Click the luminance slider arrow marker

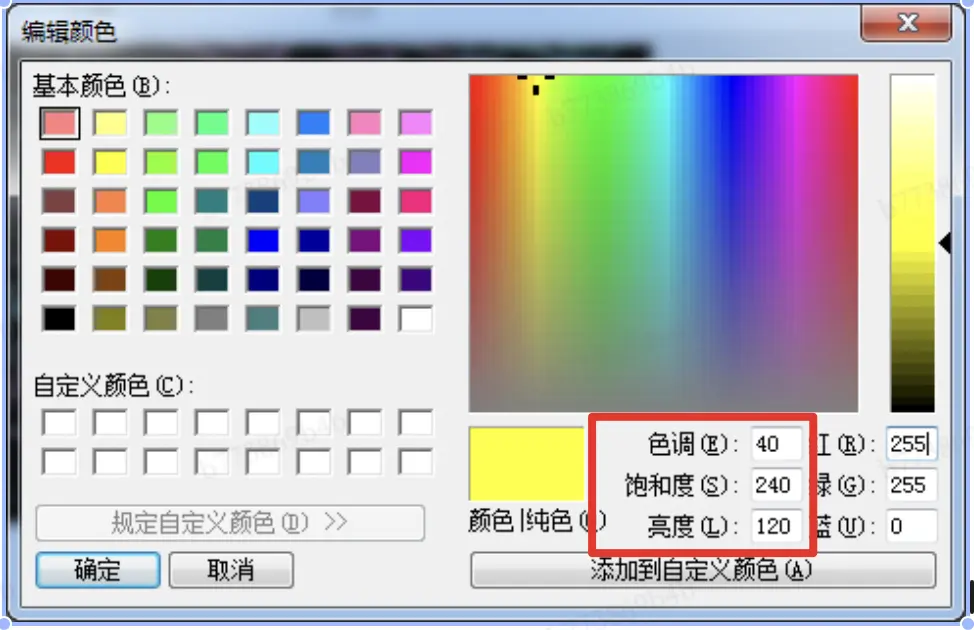click(947, 241)
